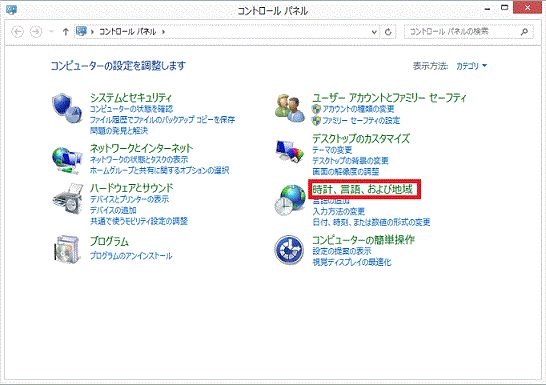Expand breadcrumb arrow after コントロール パネル
Screen dimensions: 546x385
point(163,32)
